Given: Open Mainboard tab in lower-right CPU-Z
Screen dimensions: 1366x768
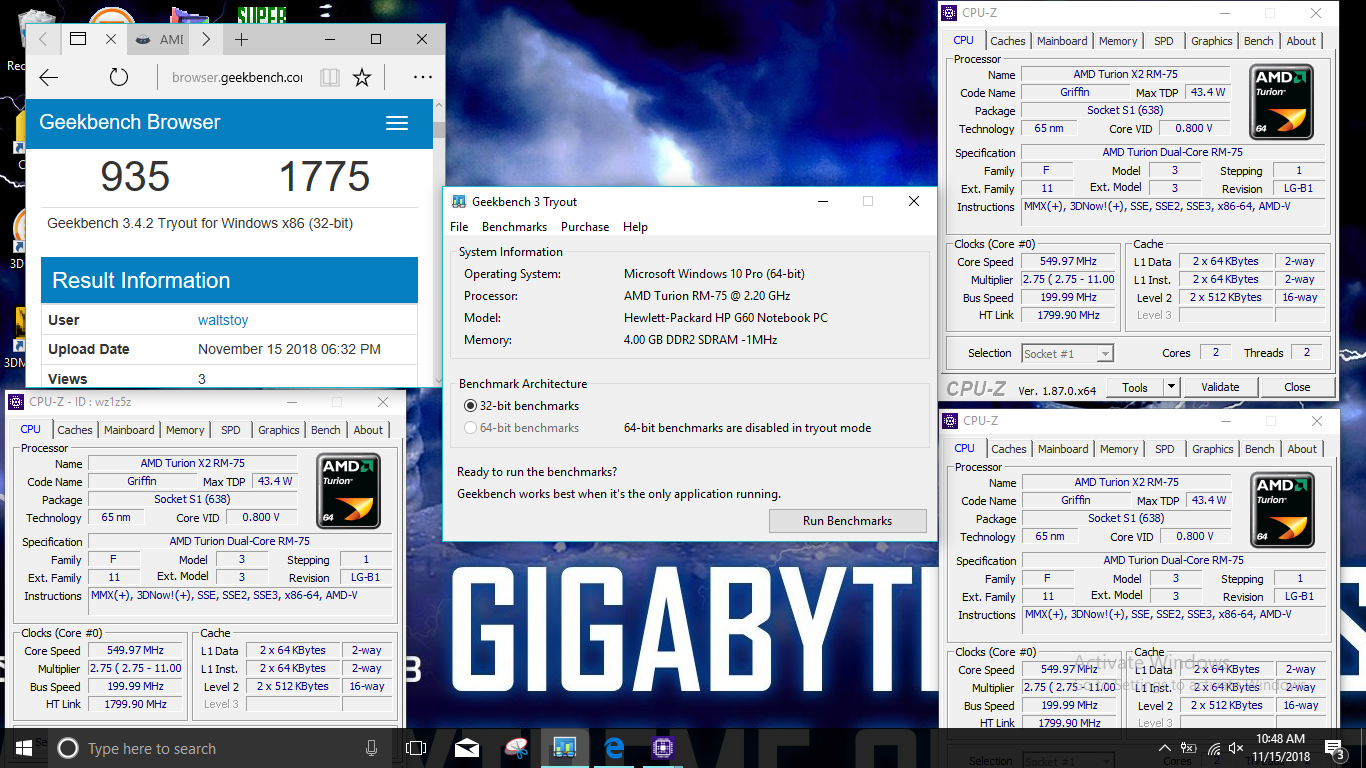Looking at the screenshot, I should 1063,449.
